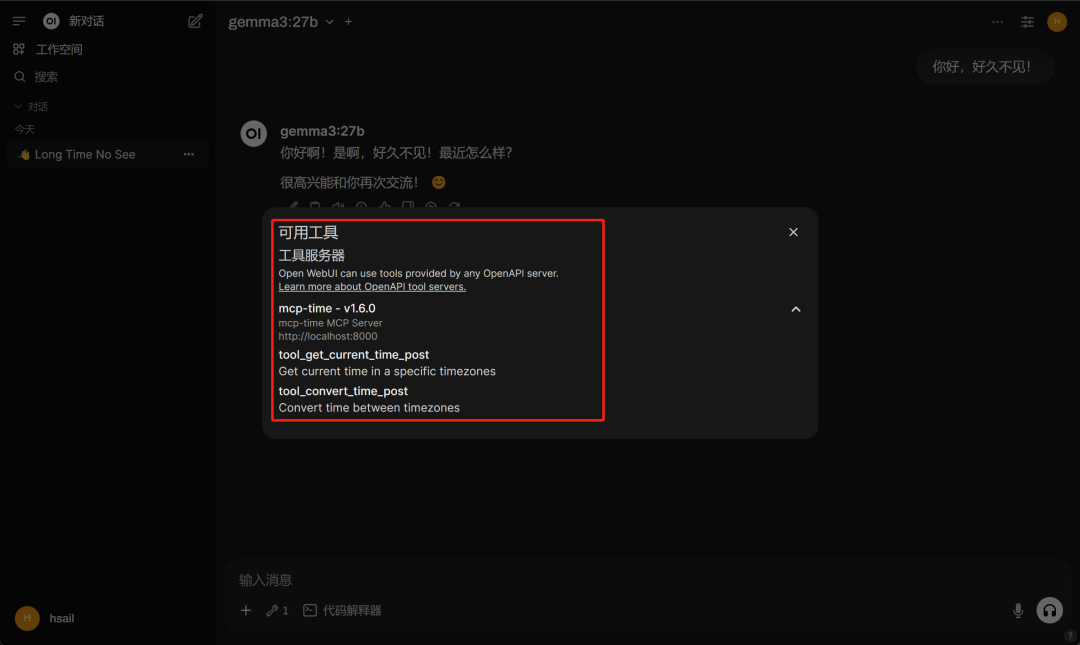Open the gemma3:27b model selector dropdown
This screenshot has height=645, width=1080.
tap(281, 22)
